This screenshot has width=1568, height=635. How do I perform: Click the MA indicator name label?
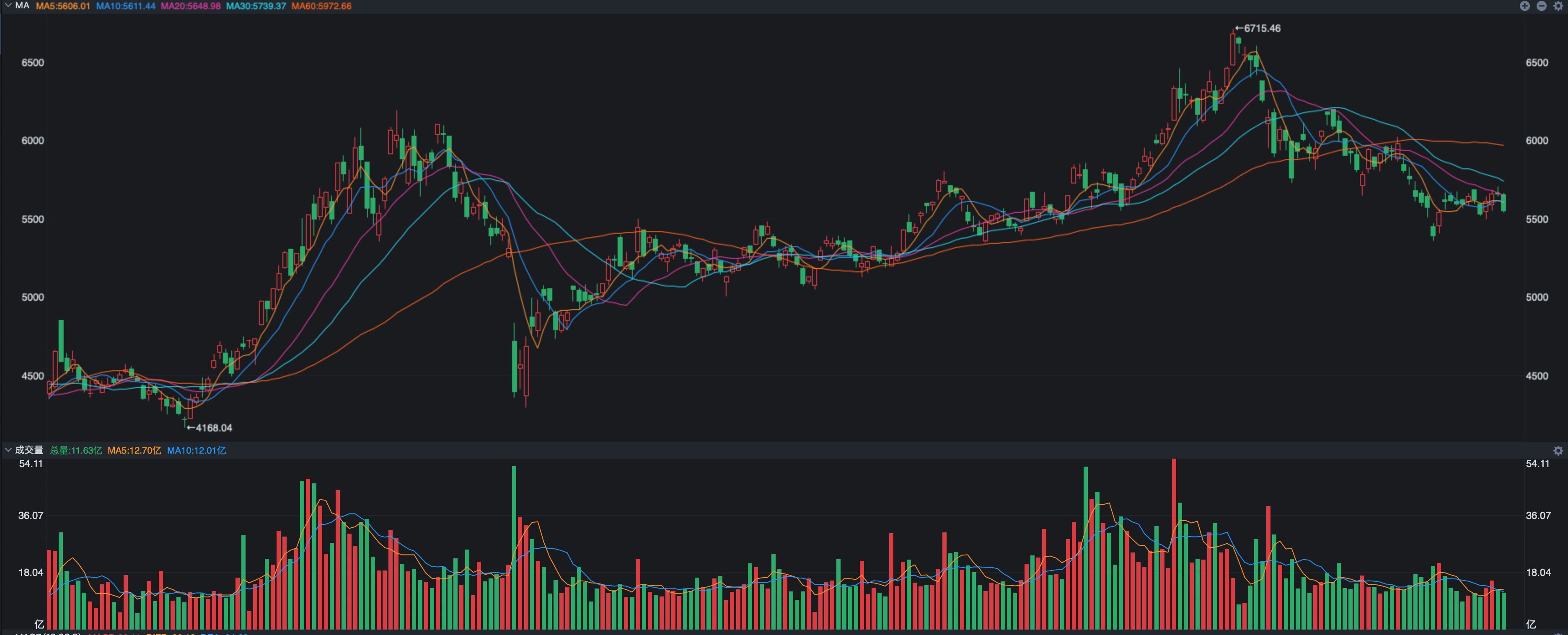point(23,5)
